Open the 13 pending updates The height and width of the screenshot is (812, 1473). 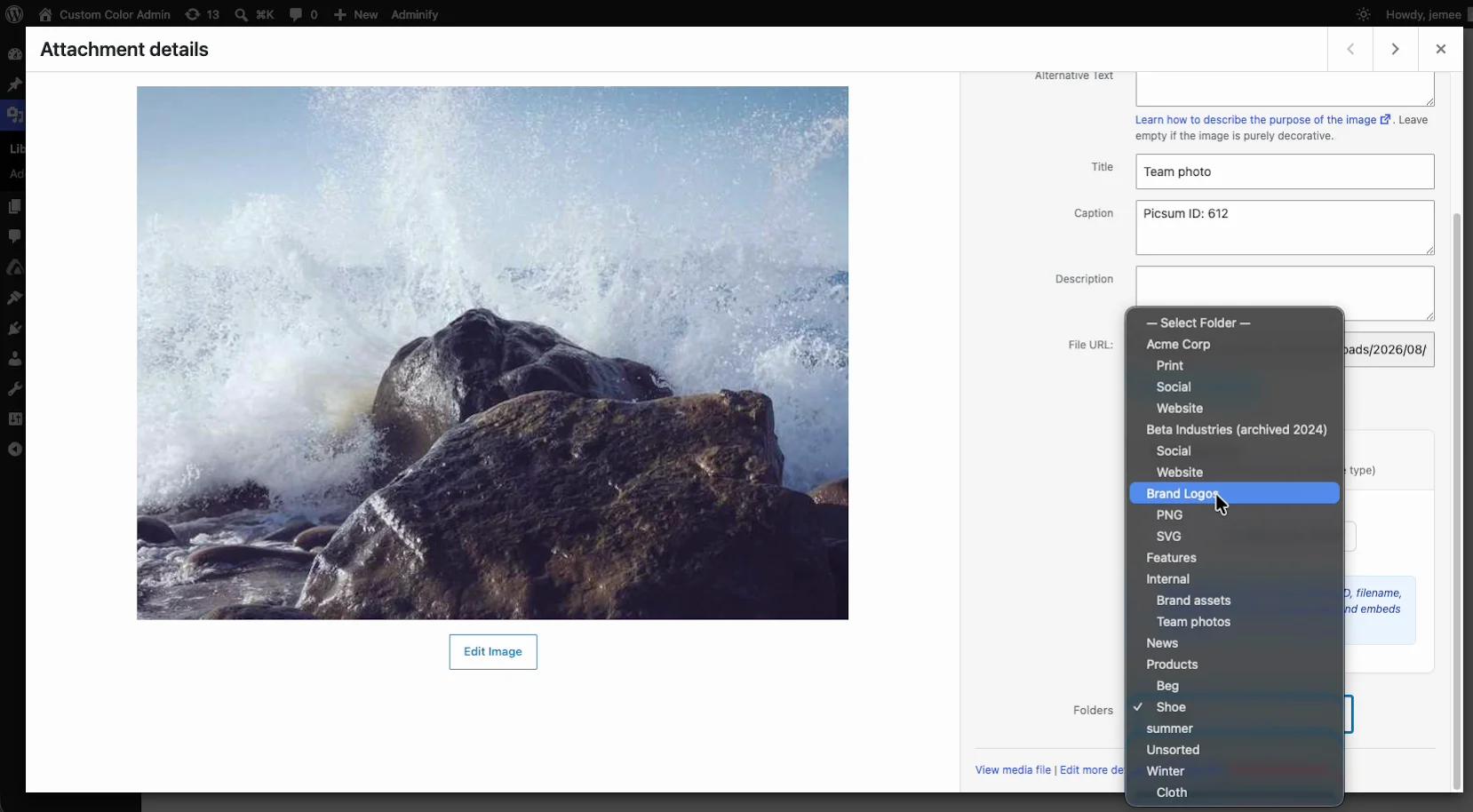point(202,14)
